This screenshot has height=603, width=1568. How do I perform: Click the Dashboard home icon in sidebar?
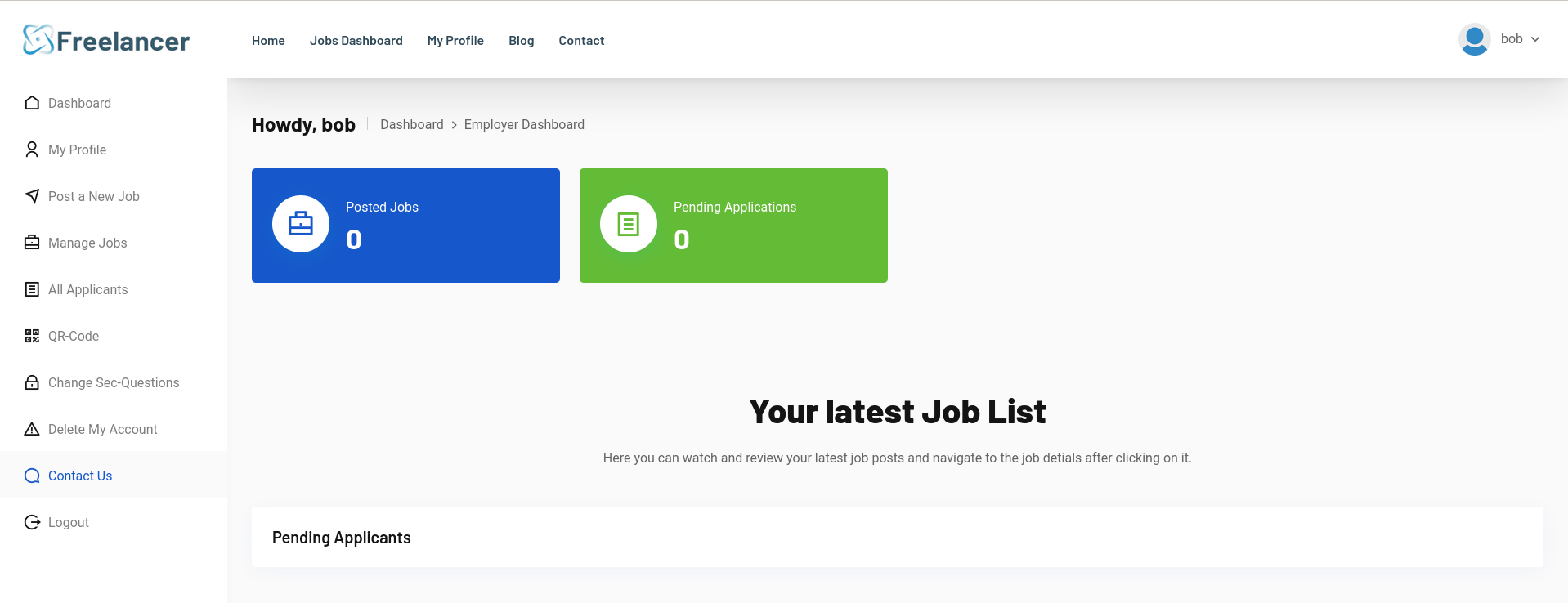[x=32, y=103]
